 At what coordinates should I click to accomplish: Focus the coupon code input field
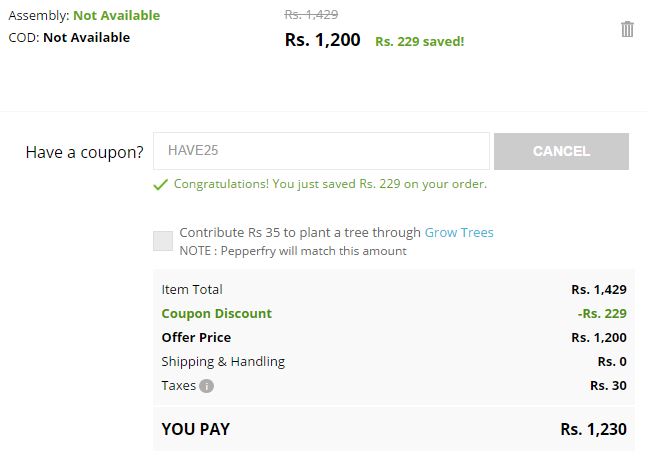pos(321,151)
